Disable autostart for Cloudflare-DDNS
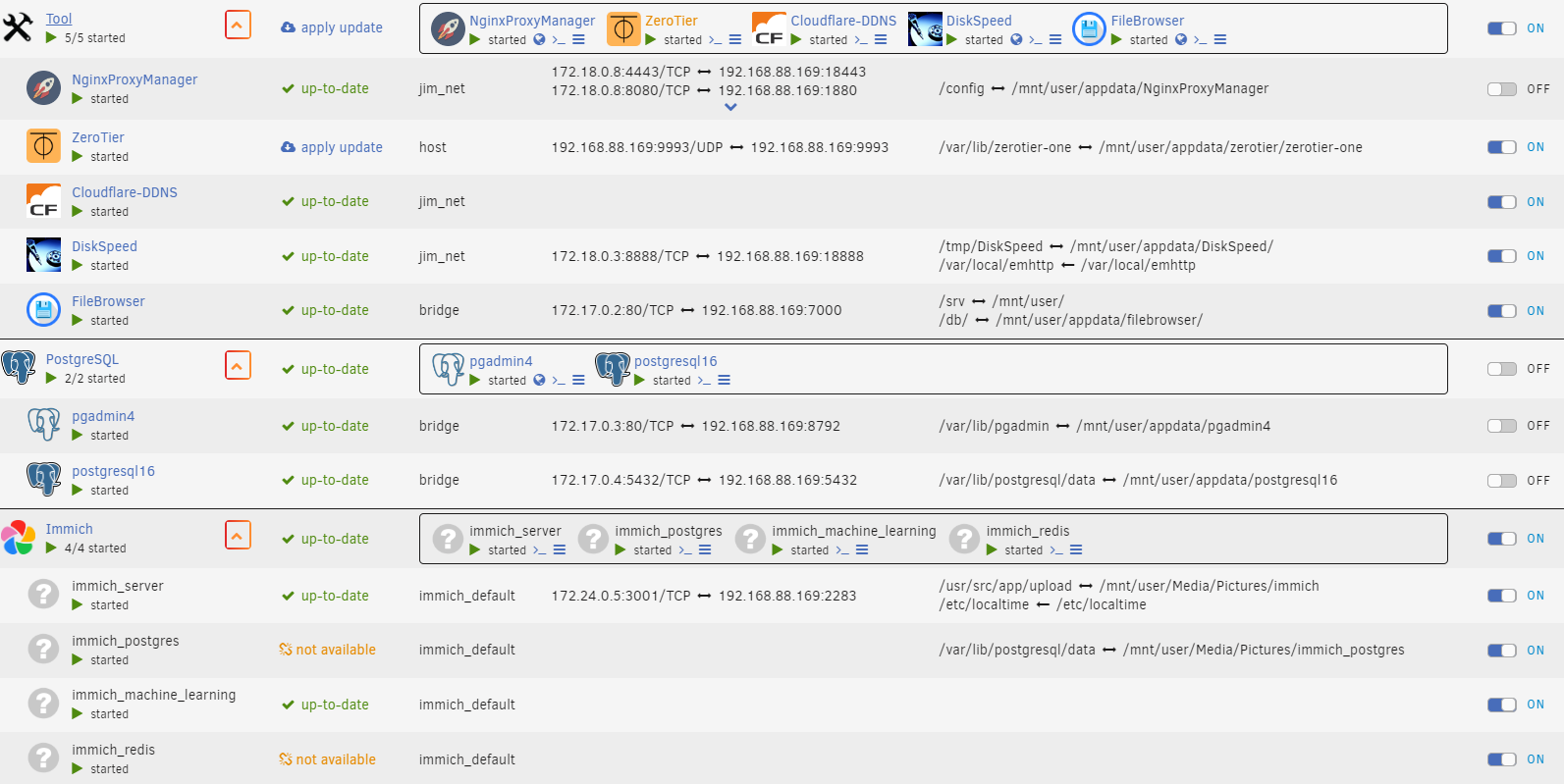1564x784 pixels. [x=1502, y=202]
